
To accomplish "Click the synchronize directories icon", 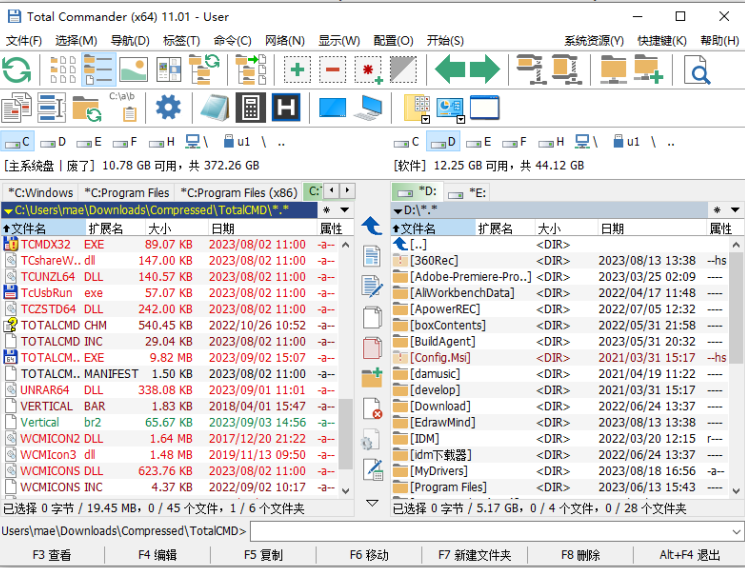I will point(87,108).
